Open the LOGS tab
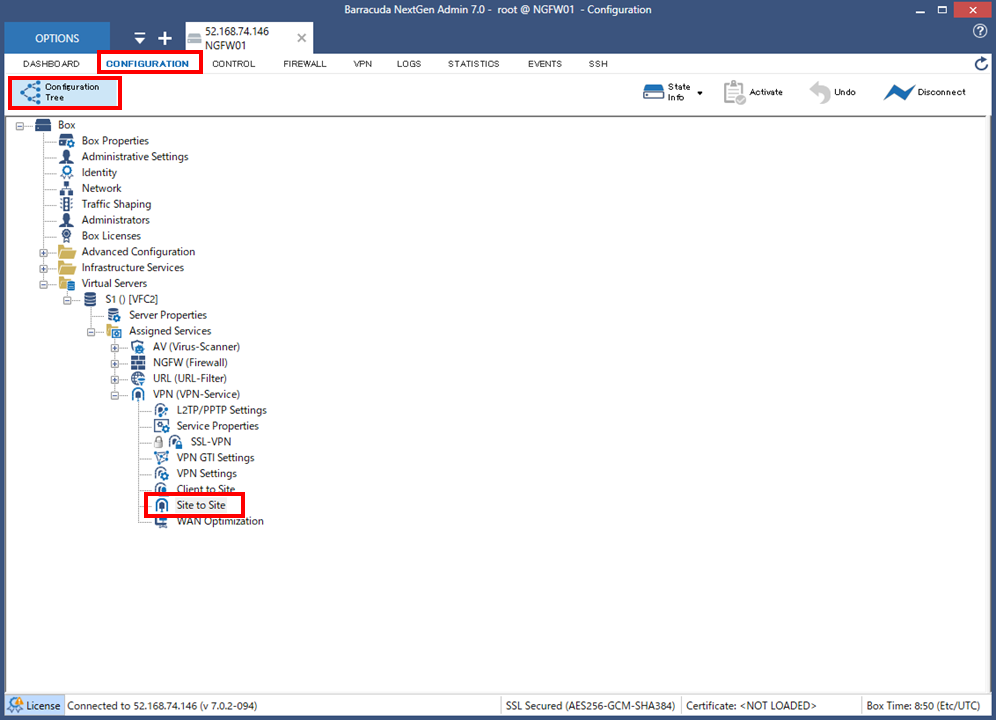The image size is (996, 720). tap(409, 64)
